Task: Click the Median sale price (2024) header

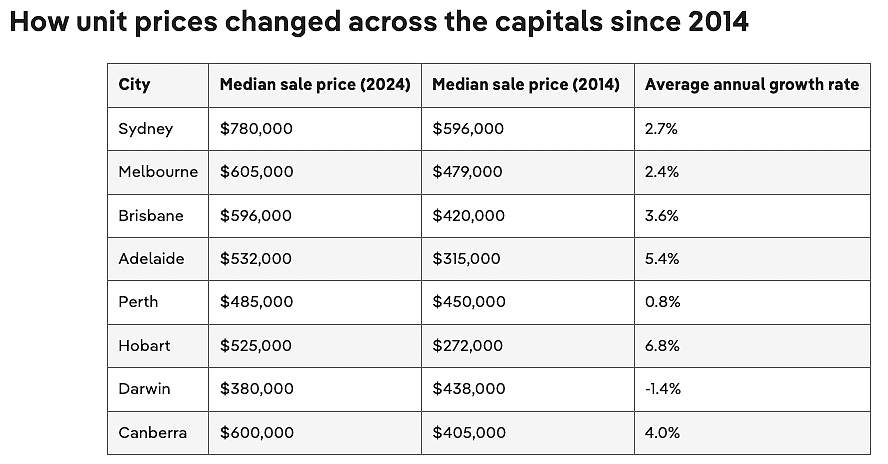Action: pos(315,84)
